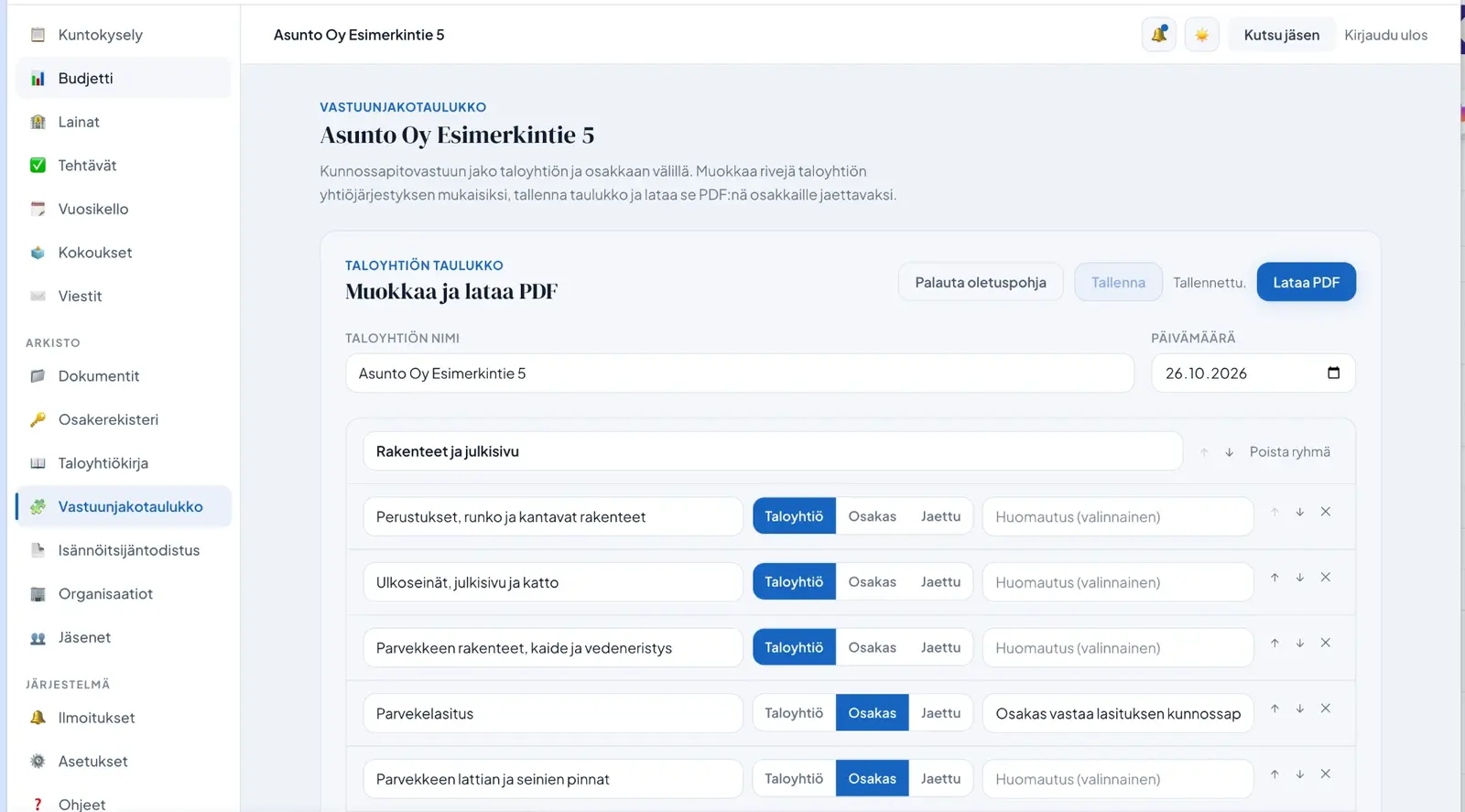Move Parvekelasitus row down
1465x812 pixels.
1299,709
